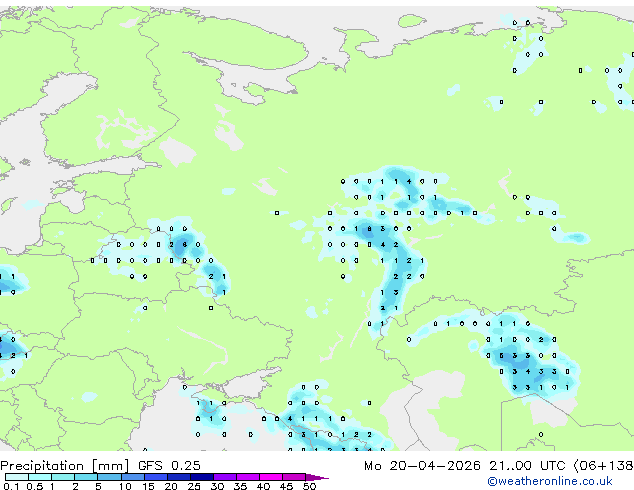This screenshot has height=490, width=634.
Task: Select the 0.1–0.5 mm legend swatch
Action: pyautogui.click(x=17, y=477)
